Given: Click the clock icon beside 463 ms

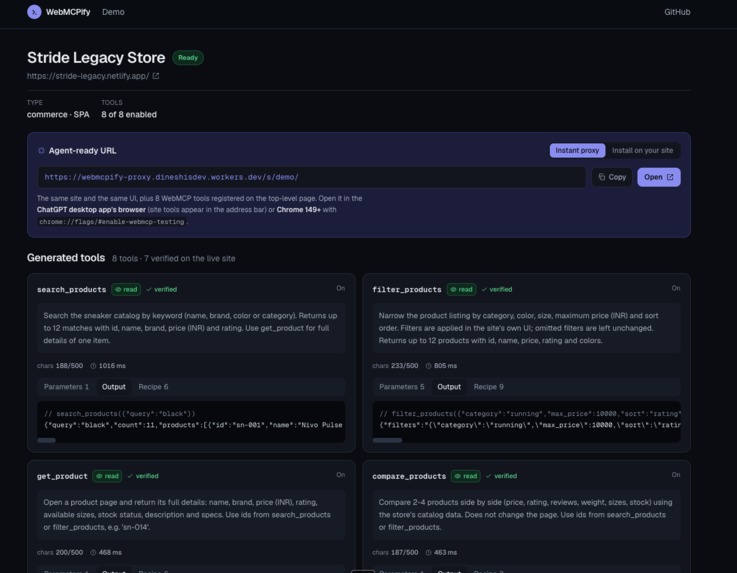Looking at the screenshot, I should coord(428,552).
